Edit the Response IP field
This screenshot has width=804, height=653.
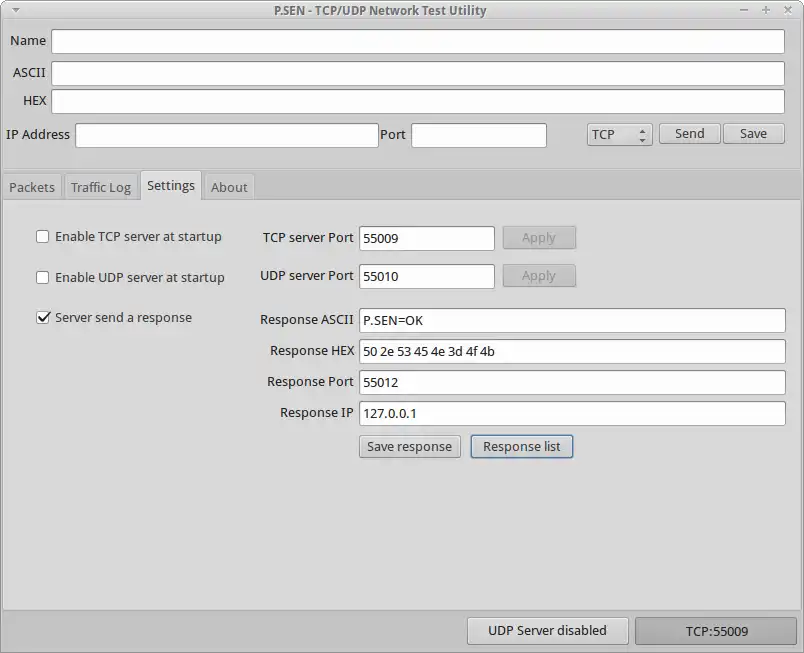tap(572, 413)
